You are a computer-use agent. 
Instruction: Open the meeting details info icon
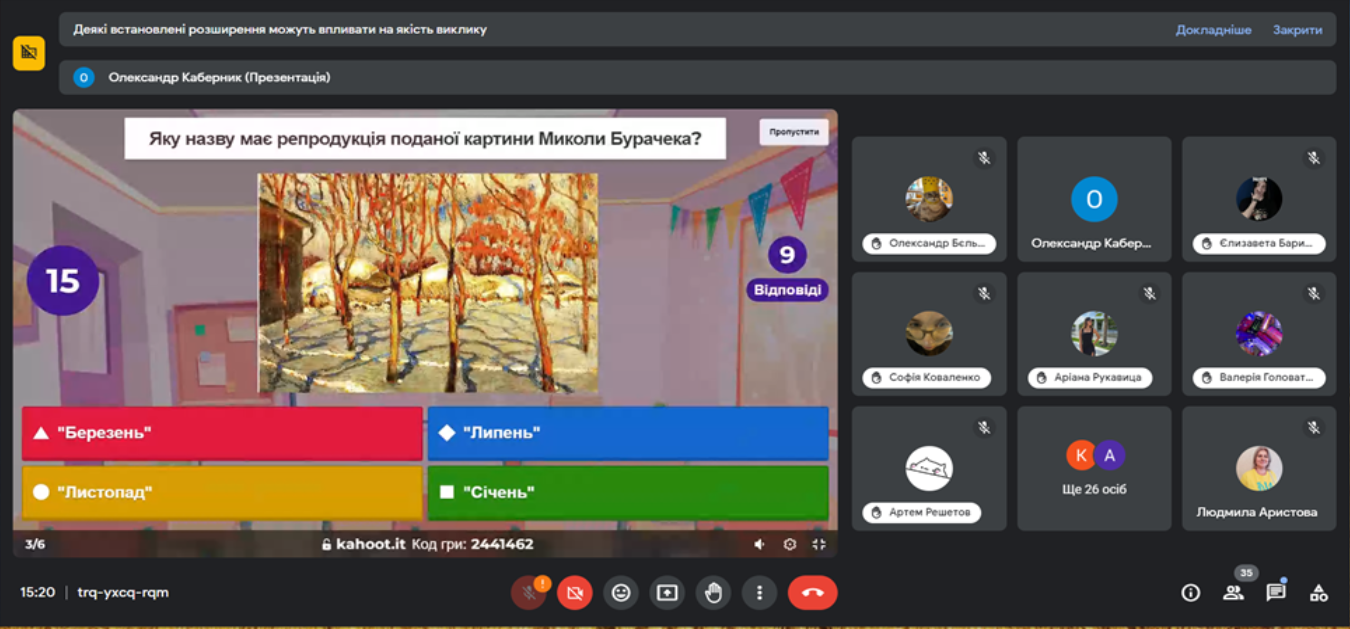[1190, 593]
